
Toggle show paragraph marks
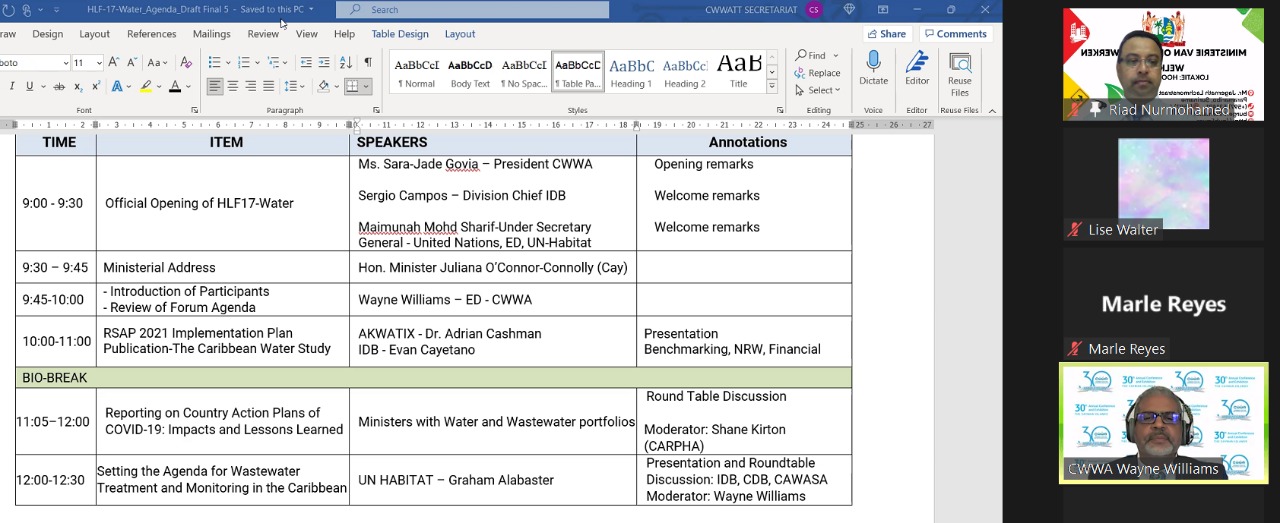coord(368,62)
